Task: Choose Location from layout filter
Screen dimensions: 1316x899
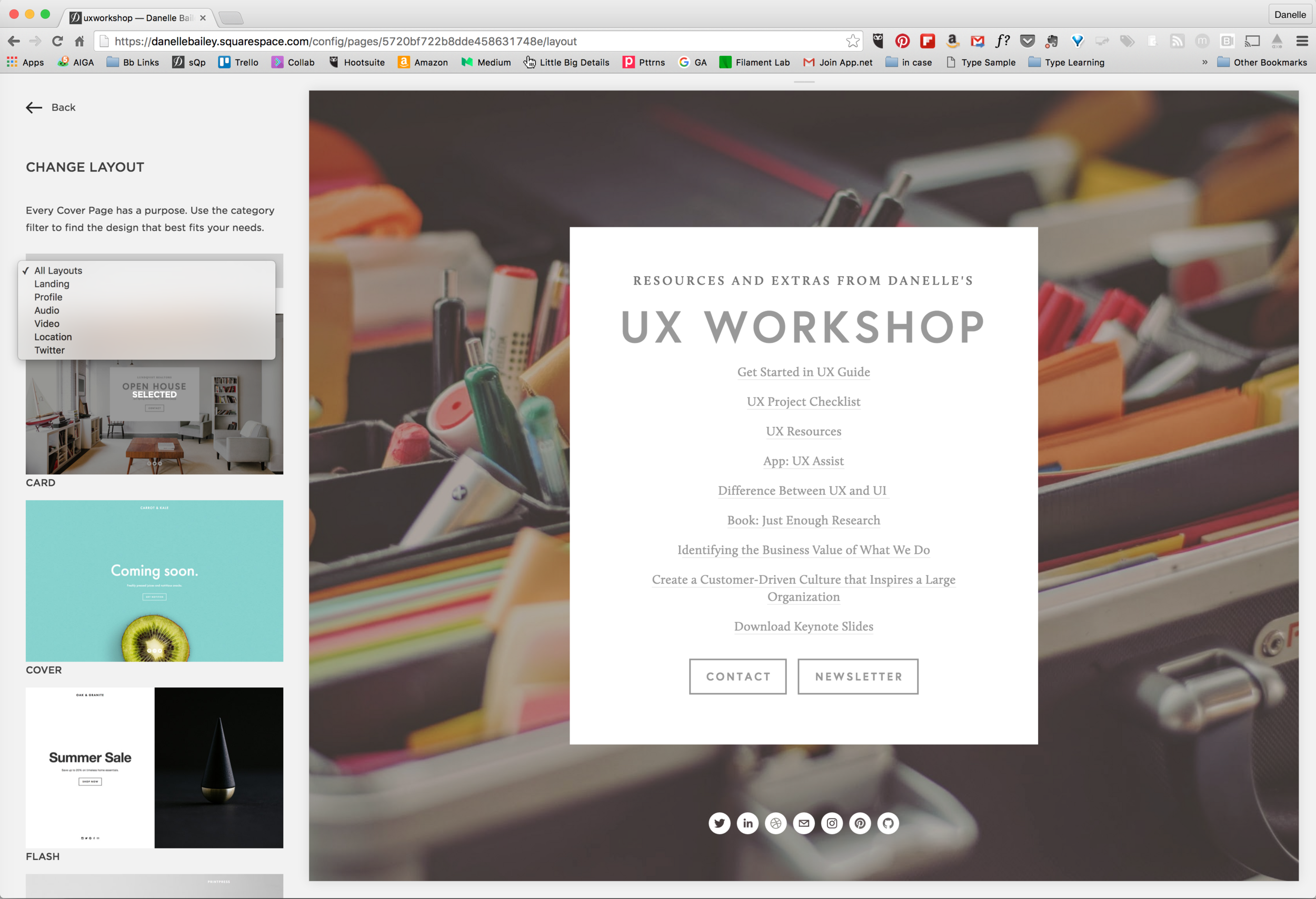Action: 147,337
